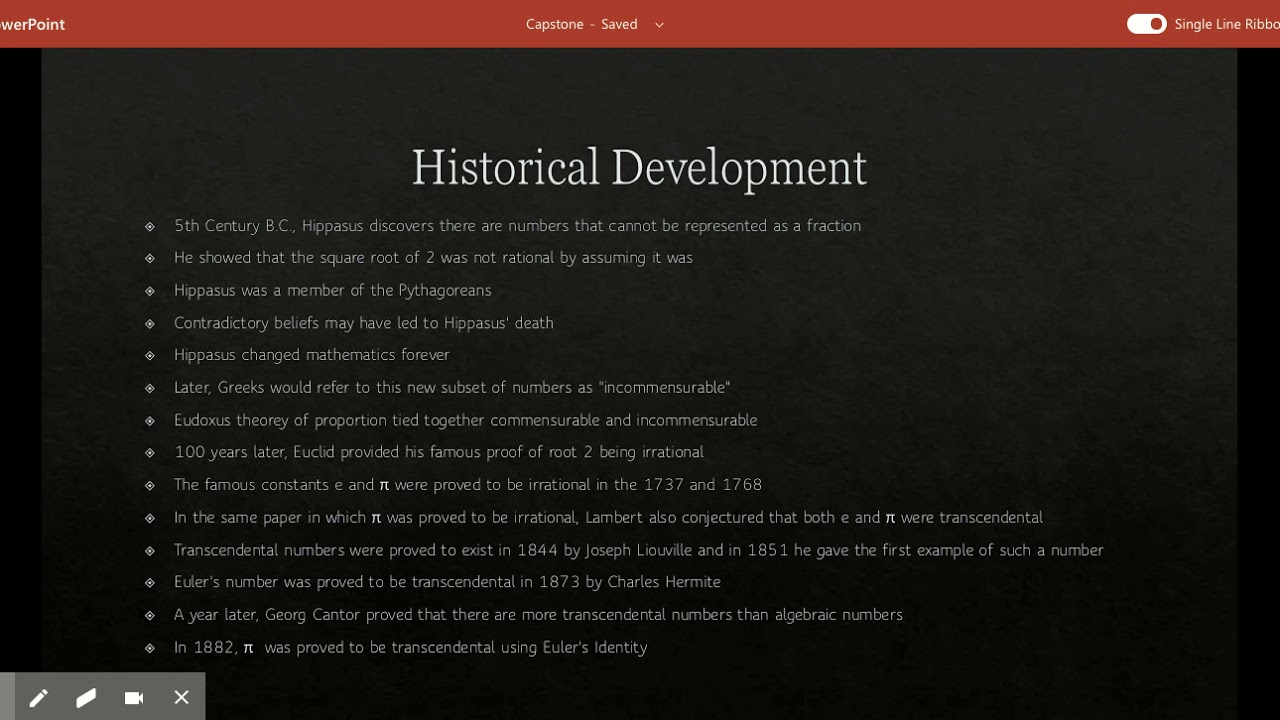Click the Single Line Ribbon label
The height and width of the screenshot is (720, 1280).
1227,24
